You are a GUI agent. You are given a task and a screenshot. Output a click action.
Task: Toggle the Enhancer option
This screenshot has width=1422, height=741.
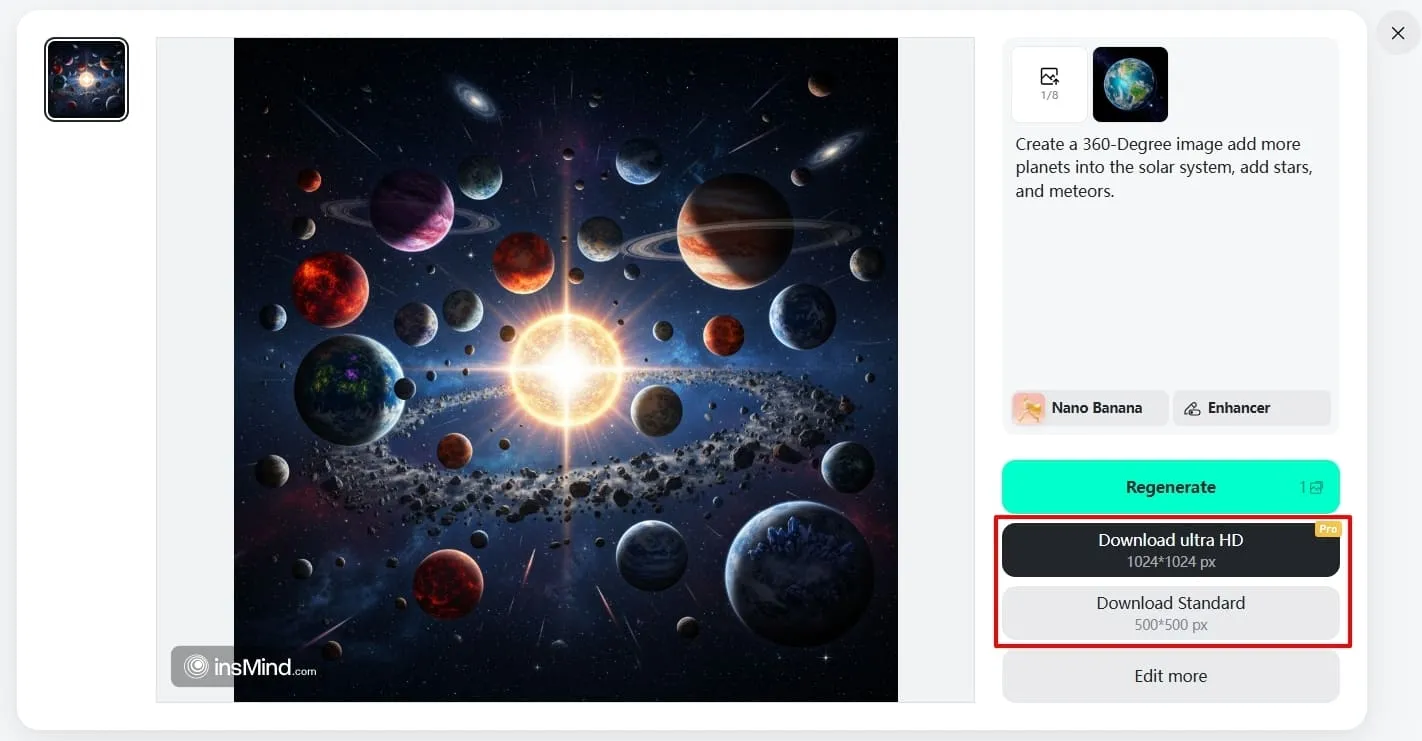[1251, 408]
